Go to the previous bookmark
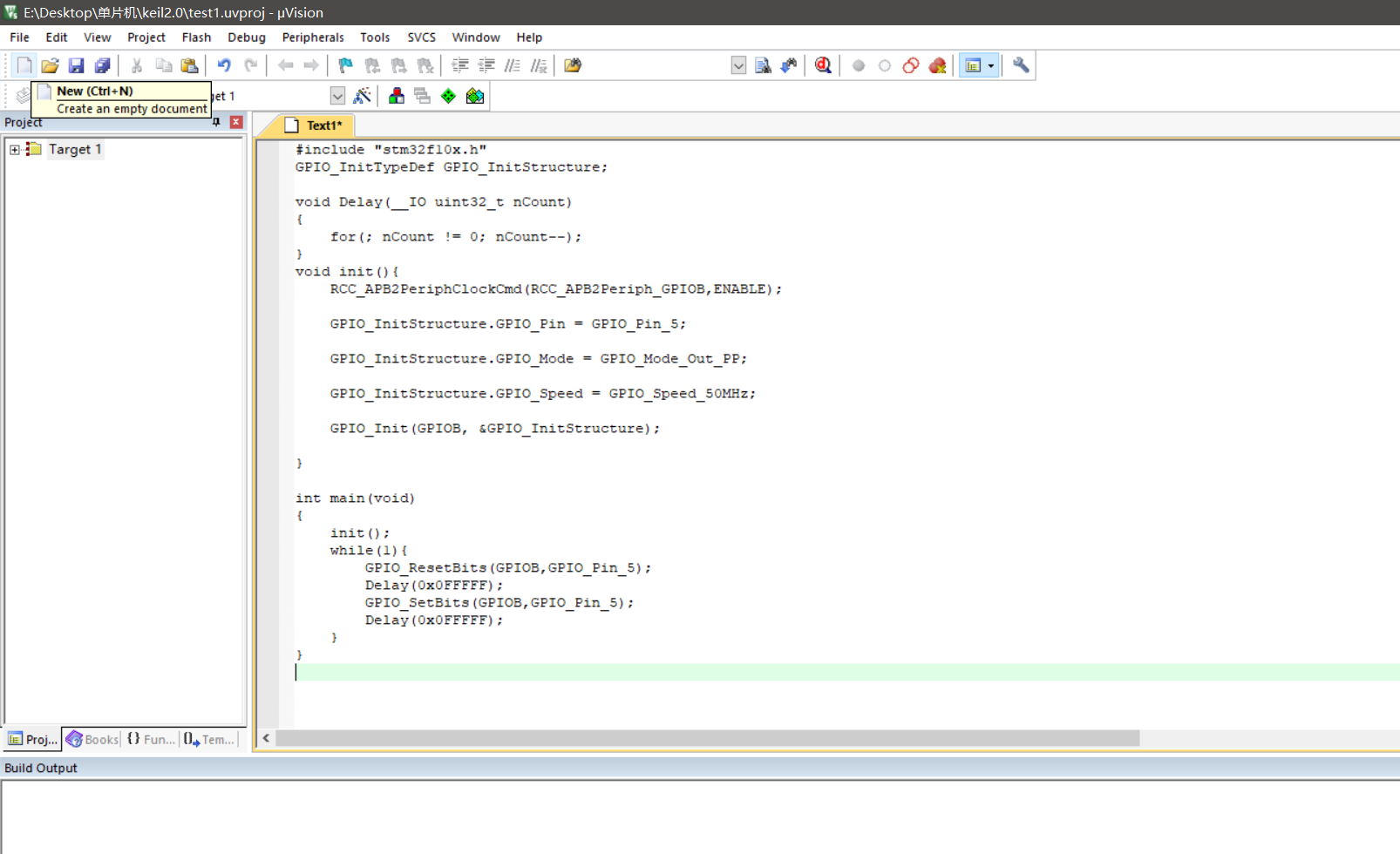The image size is (1400, 854). (x=372, y=65)
